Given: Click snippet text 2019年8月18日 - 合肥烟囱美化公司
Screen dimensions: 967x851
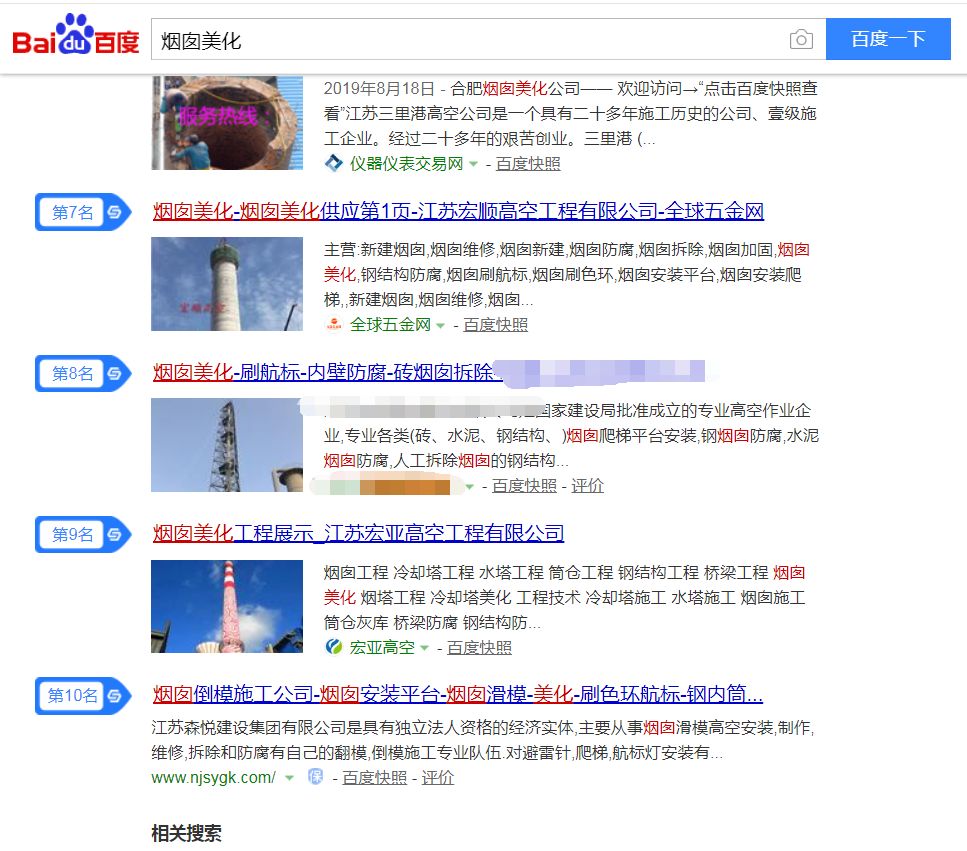Looking at the screenshot, I should coord(452,89).
